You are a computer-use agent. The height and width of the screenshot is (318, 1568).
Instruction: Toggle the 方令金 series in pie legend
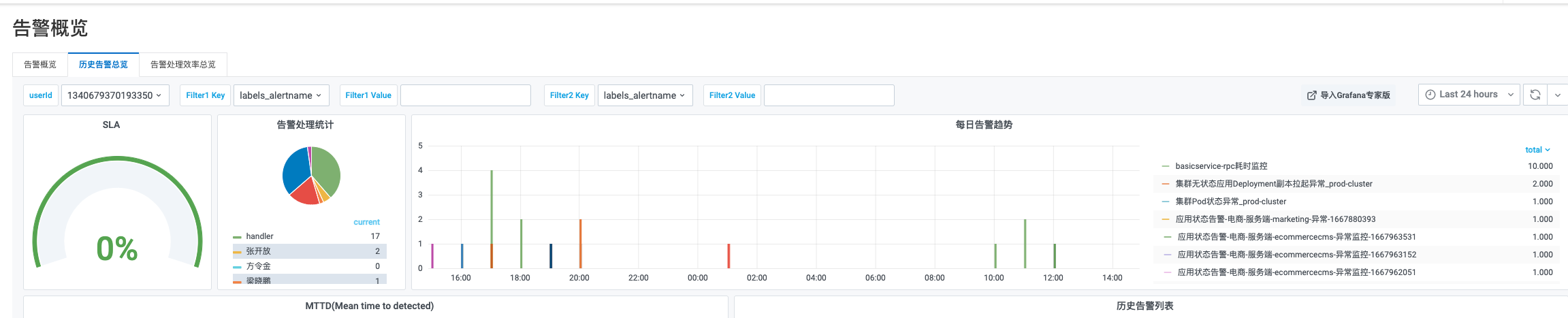point(258,266)
